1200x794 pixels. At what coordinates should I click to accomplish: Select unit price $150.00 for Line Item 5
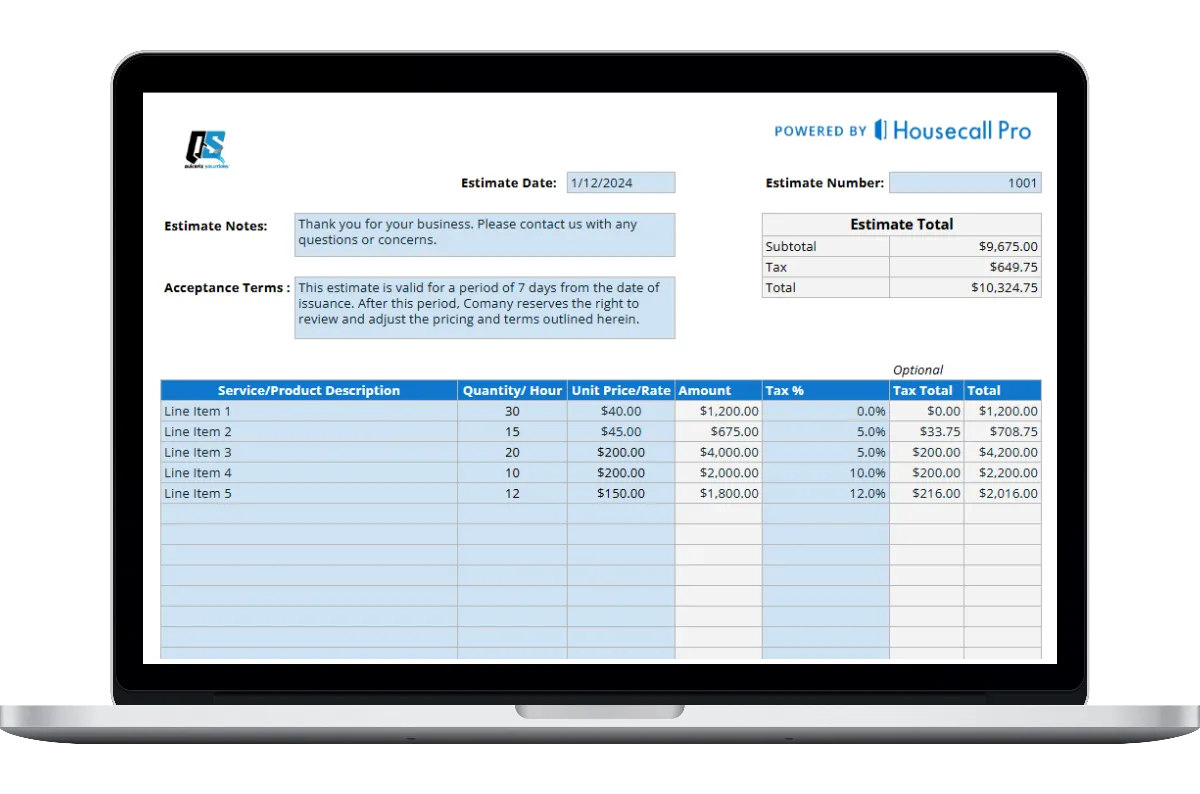click(x=621, y=493)
